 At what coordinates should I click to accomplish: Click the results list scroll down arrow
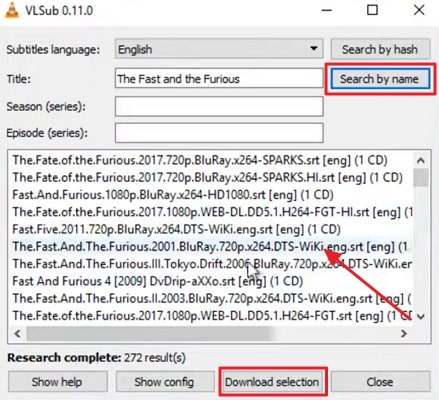pos(421,316)
